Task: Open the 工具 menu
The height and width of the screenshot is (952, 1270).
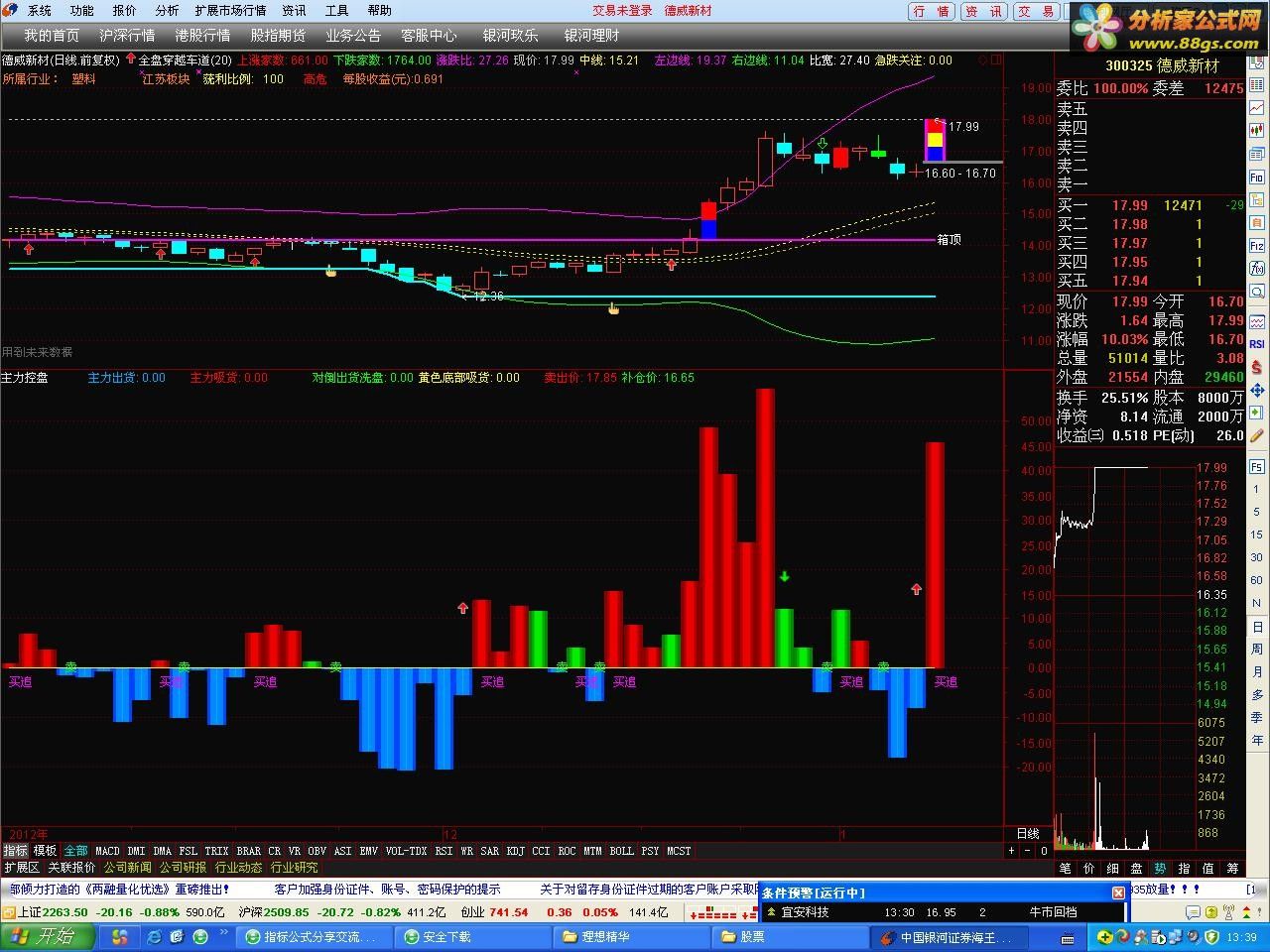Action: [x=337, y=11]
